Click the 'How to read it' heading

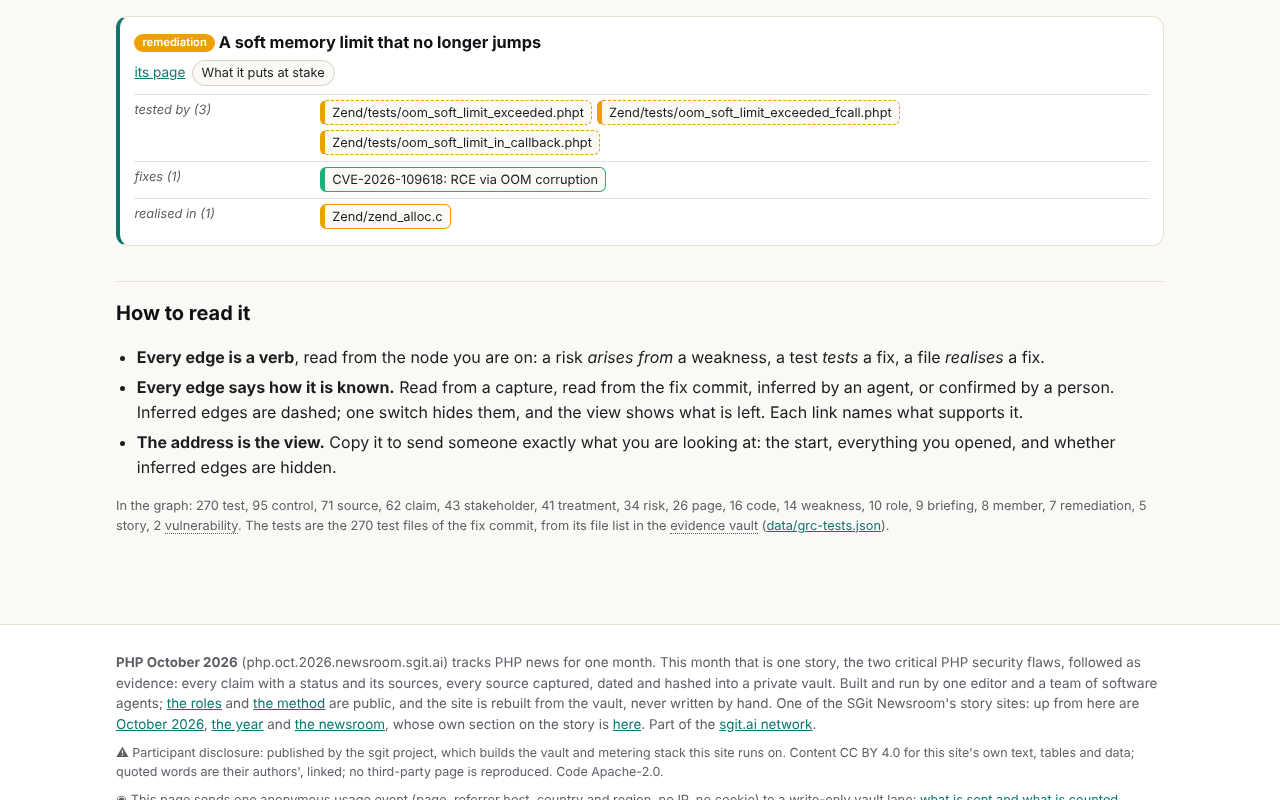(183, 313)
